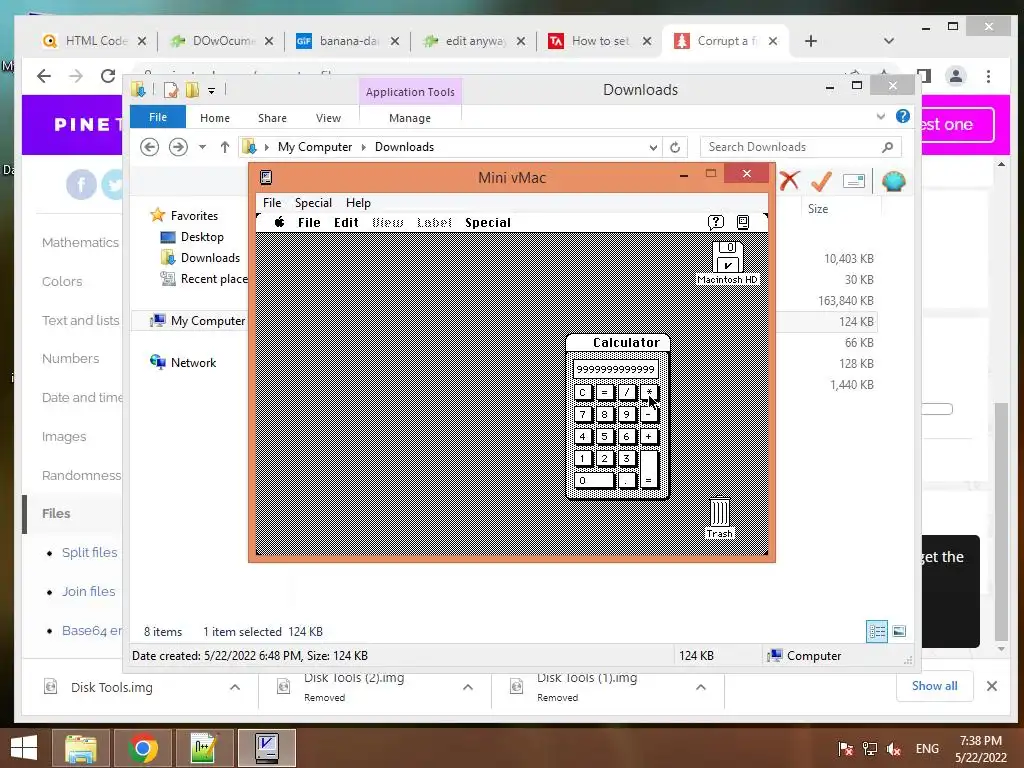Click the calculator plus key
The width and height of the screenshot is (1024, 768).
(x=649, y=436)
